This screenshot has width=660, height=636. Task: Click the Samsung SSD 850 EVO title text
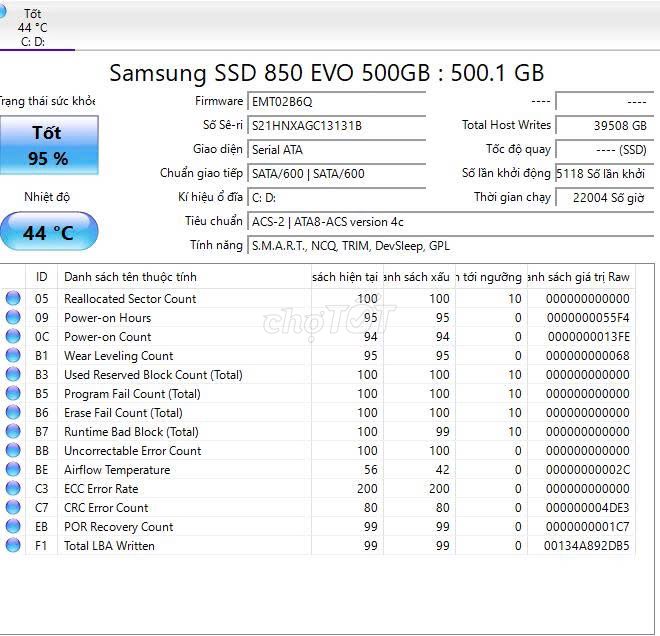[327, 73]
